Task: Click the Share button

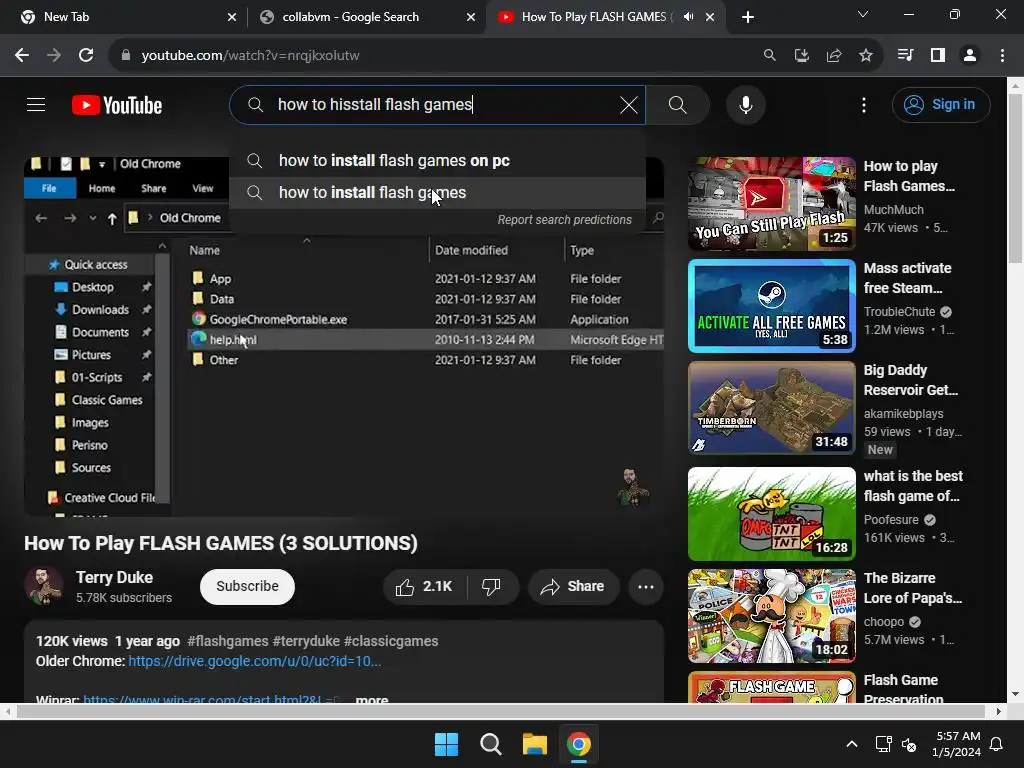Action: pyautogui.click(x=572, y=586)
